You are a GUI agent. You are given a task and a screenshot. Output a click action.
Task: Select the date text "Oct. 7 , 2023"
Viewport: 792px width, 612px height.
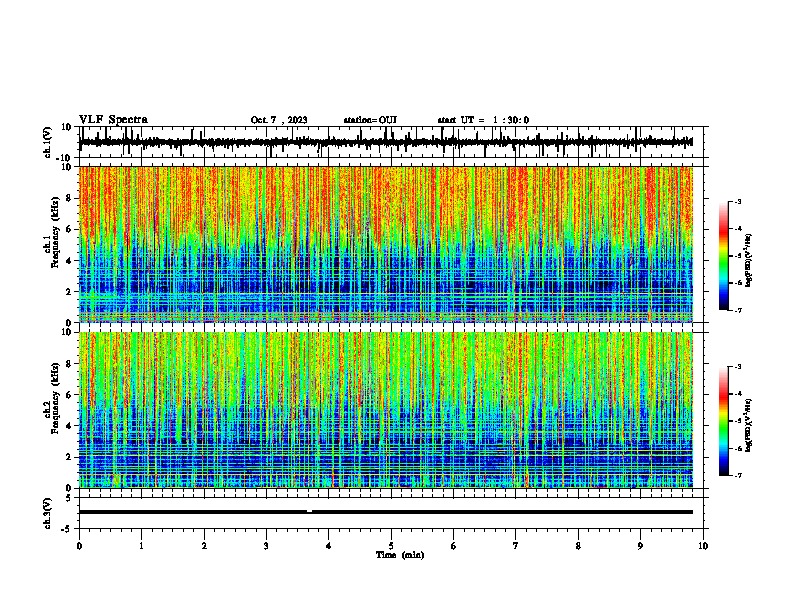coord(279,120)
